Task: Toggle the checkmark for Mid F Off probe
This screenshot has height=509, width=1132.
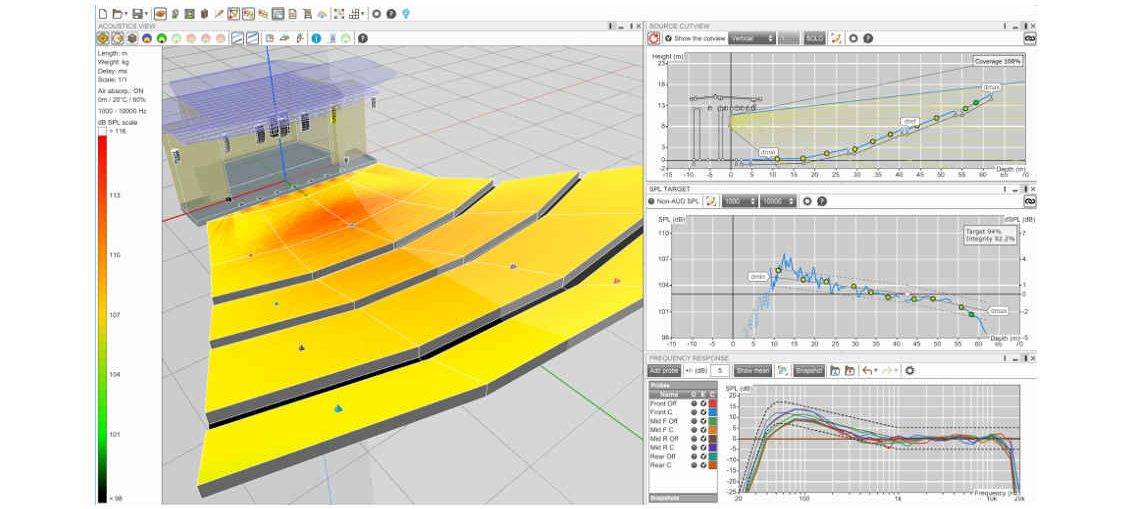Action: 703,421
